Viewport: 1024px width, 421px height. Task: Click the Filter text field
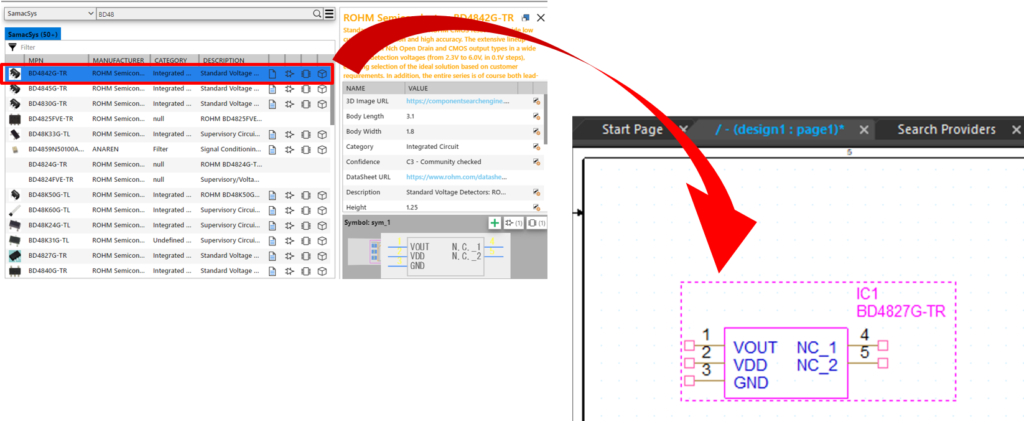click(175, 47)
